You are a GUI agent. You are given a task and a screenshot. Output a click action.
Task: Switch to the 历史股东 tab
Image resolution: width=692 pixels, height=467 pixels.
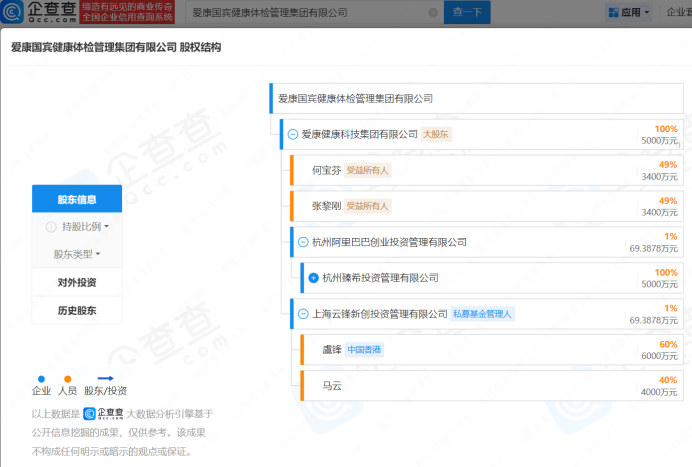(x=77, y=311)
